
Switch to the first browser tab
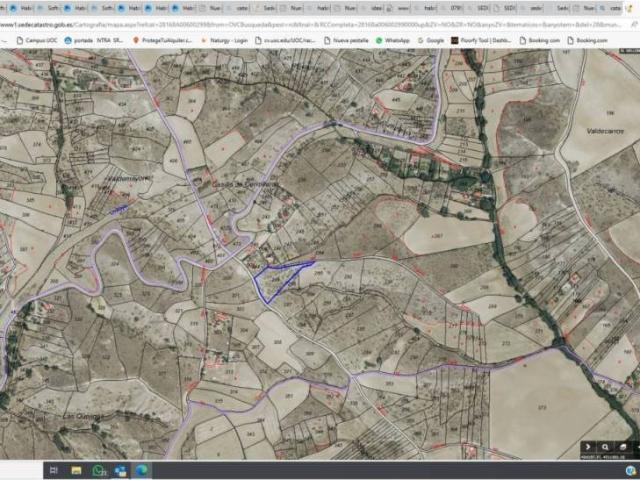12,7
